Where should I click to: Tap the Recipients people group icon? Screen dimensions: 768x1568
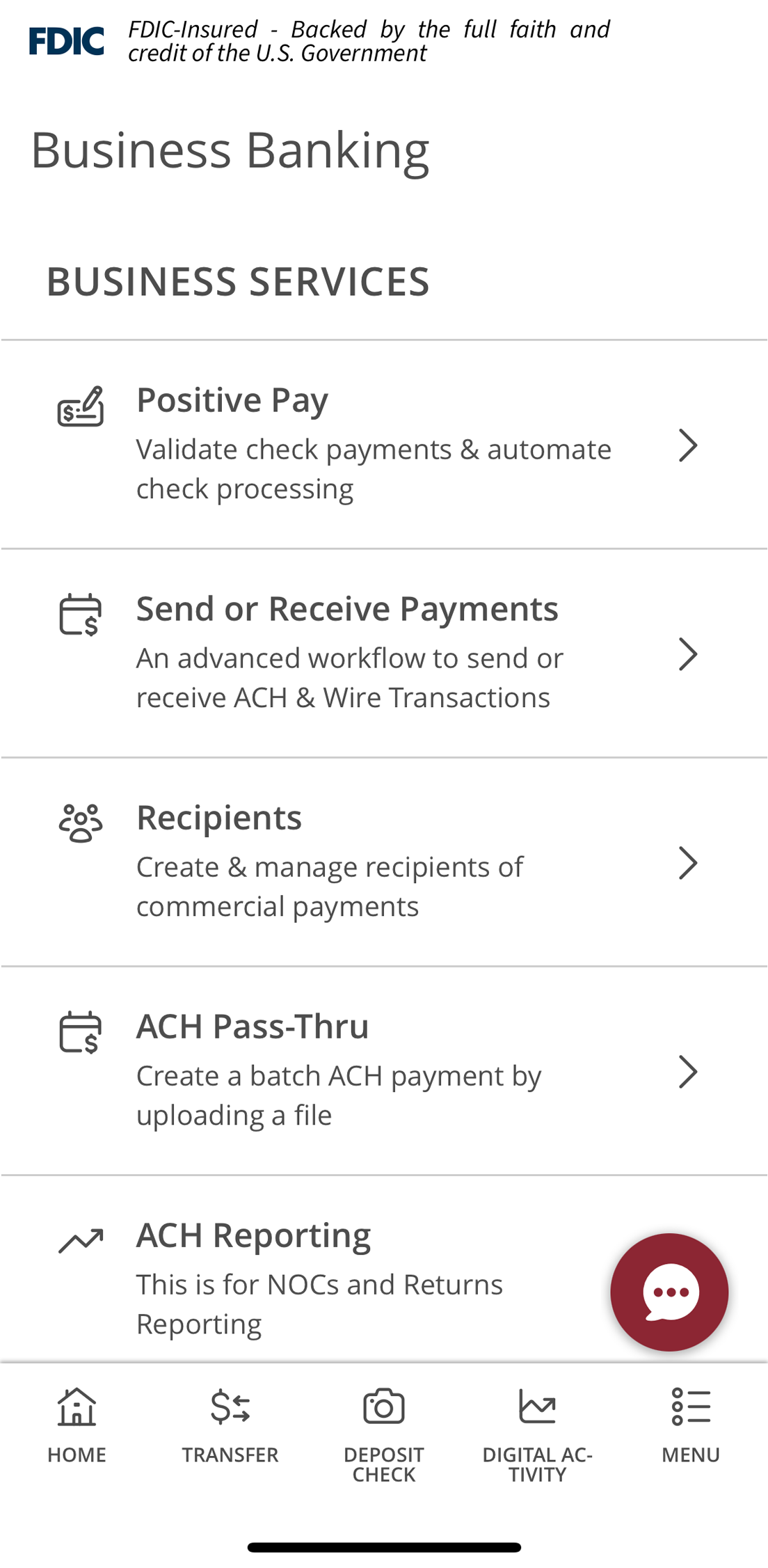[81, 823]
